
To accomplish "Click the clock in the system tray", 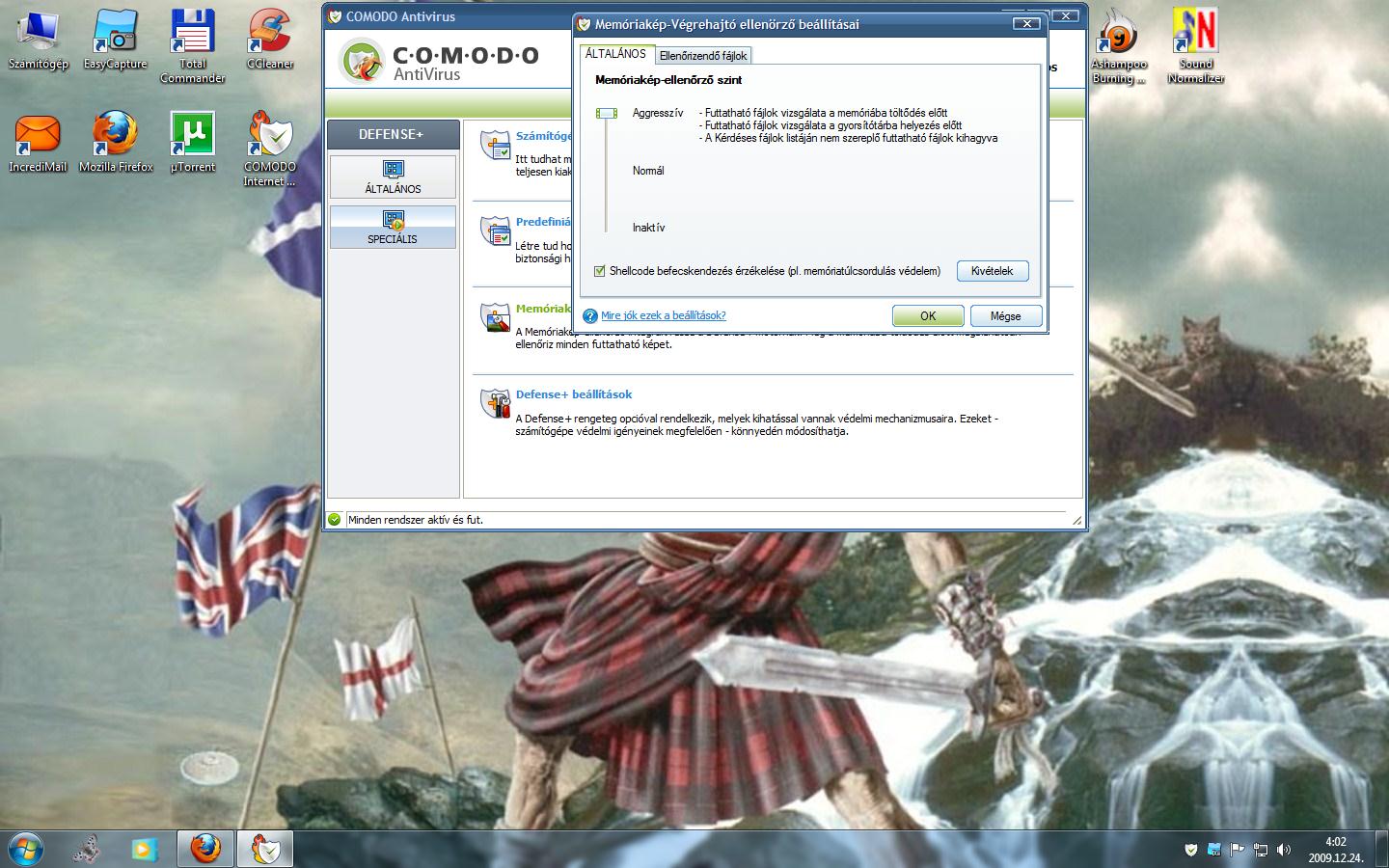I will (1336, 850).
